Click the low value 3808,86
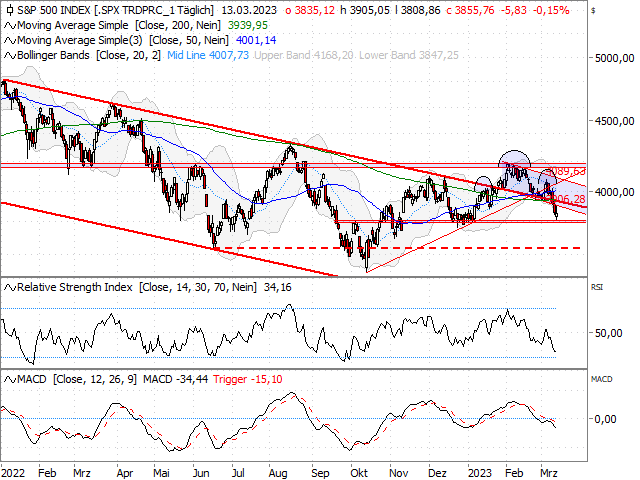This screenshot has height=480, width=640. coord(420,10)
